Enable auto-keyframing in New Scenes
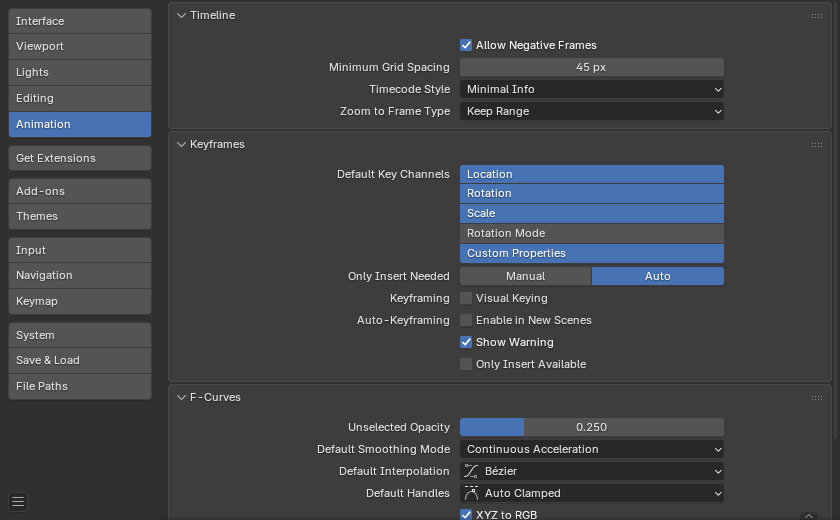The image size is (840, 520). pyautogui.click(x=466, y=320)
